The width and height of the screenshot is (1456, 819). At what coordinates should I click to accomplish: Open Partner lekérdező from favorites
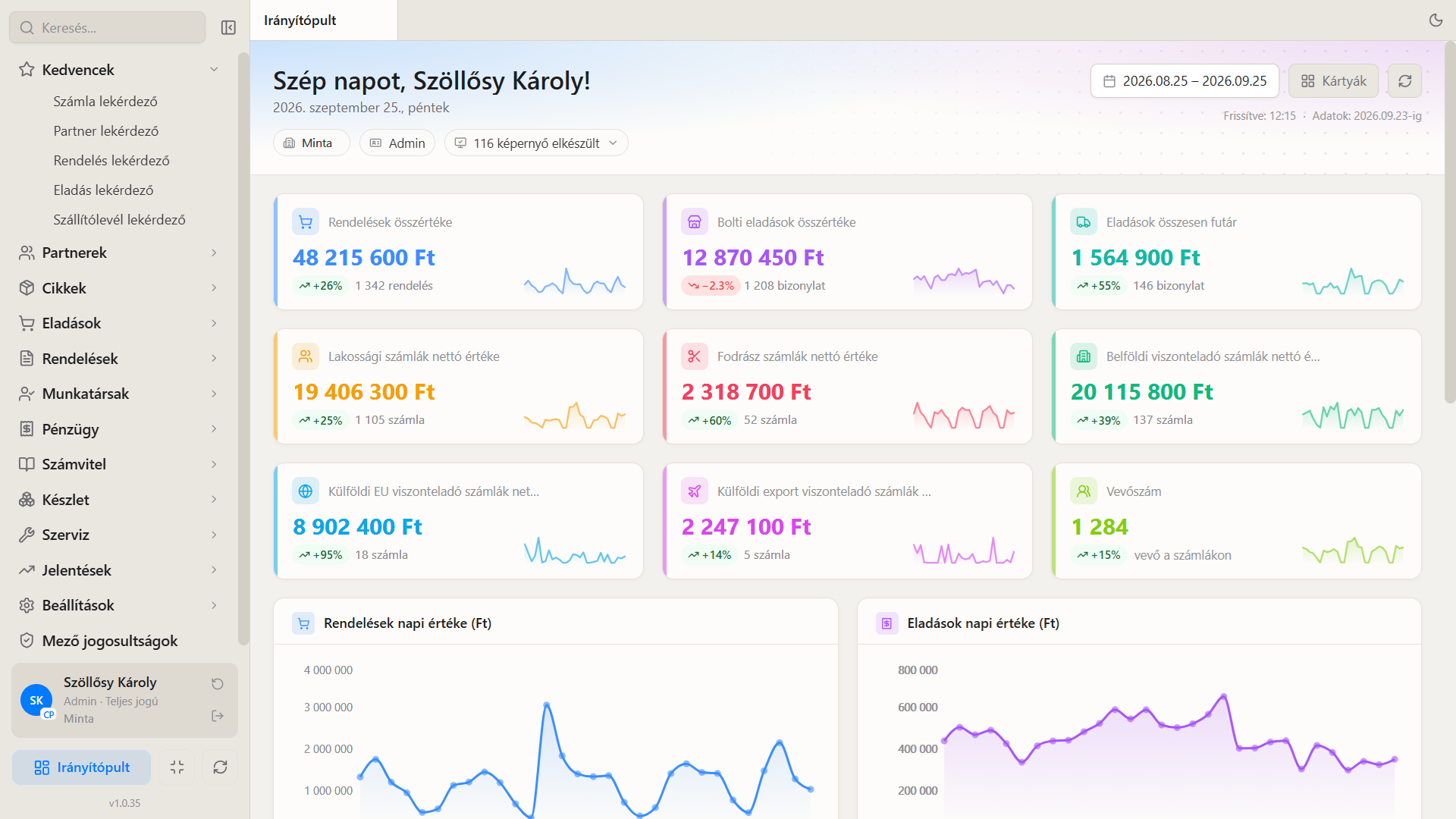pyautogui.click(x=106, y=131)
